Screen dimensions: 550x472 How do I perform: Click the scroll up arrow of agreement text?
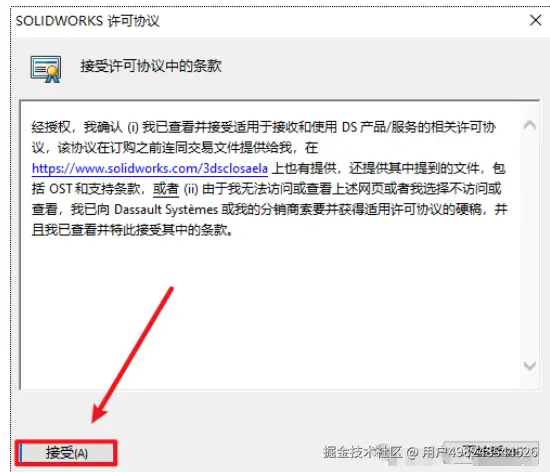click(x=530, y=125)
